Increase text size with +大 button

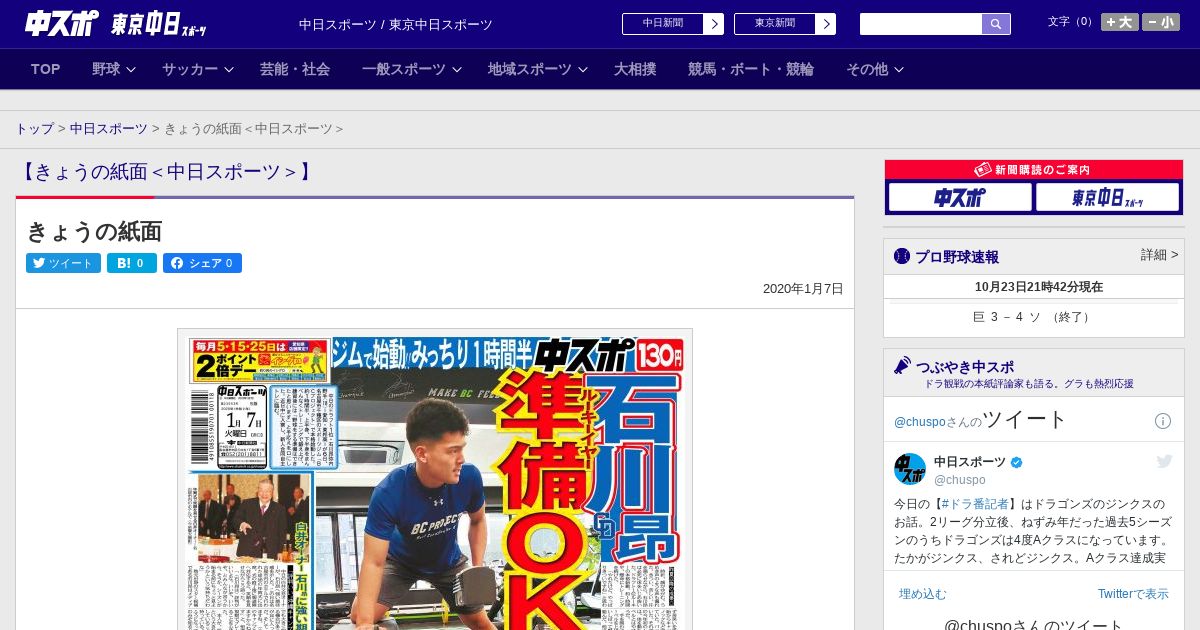[x=1119, y=22]
